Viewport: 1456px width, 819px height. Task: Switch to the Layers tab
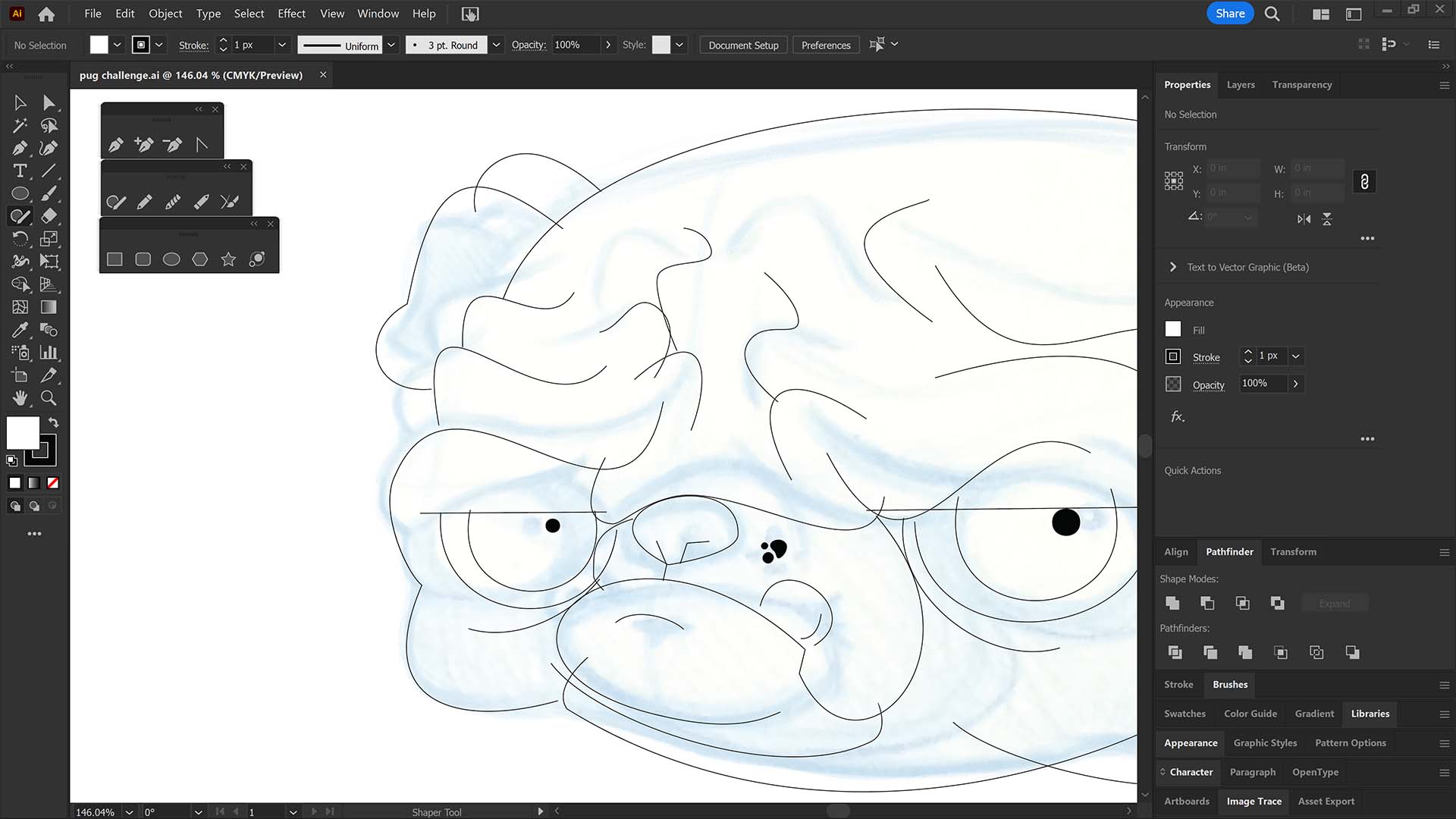coord(1241,85)
